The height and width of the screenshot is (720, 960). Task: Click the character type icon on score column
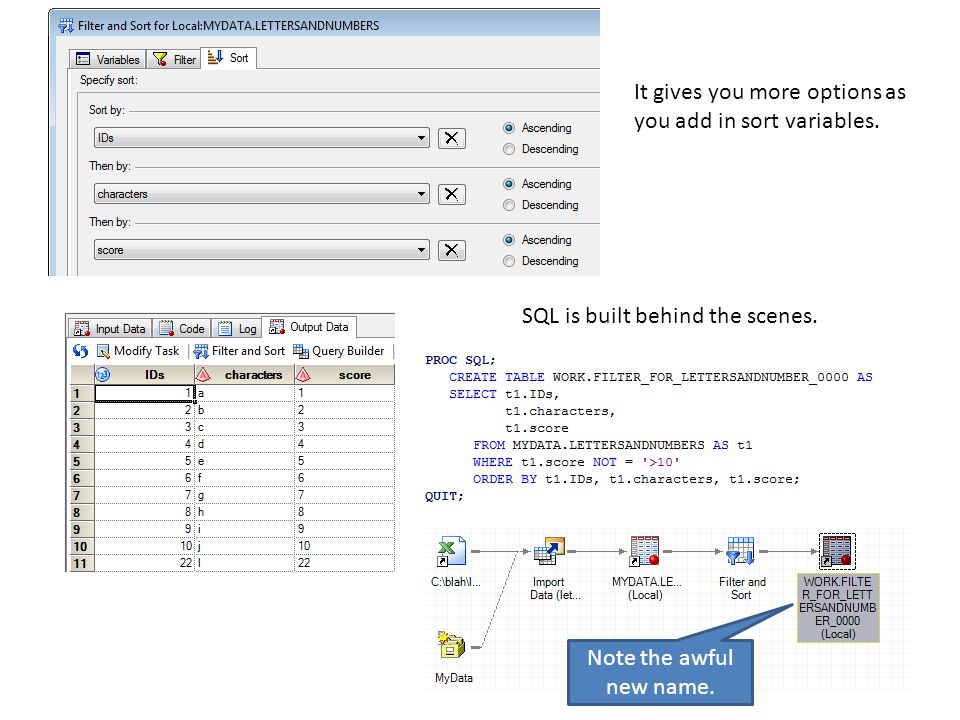pyautogui.click(x=303, y=375)
